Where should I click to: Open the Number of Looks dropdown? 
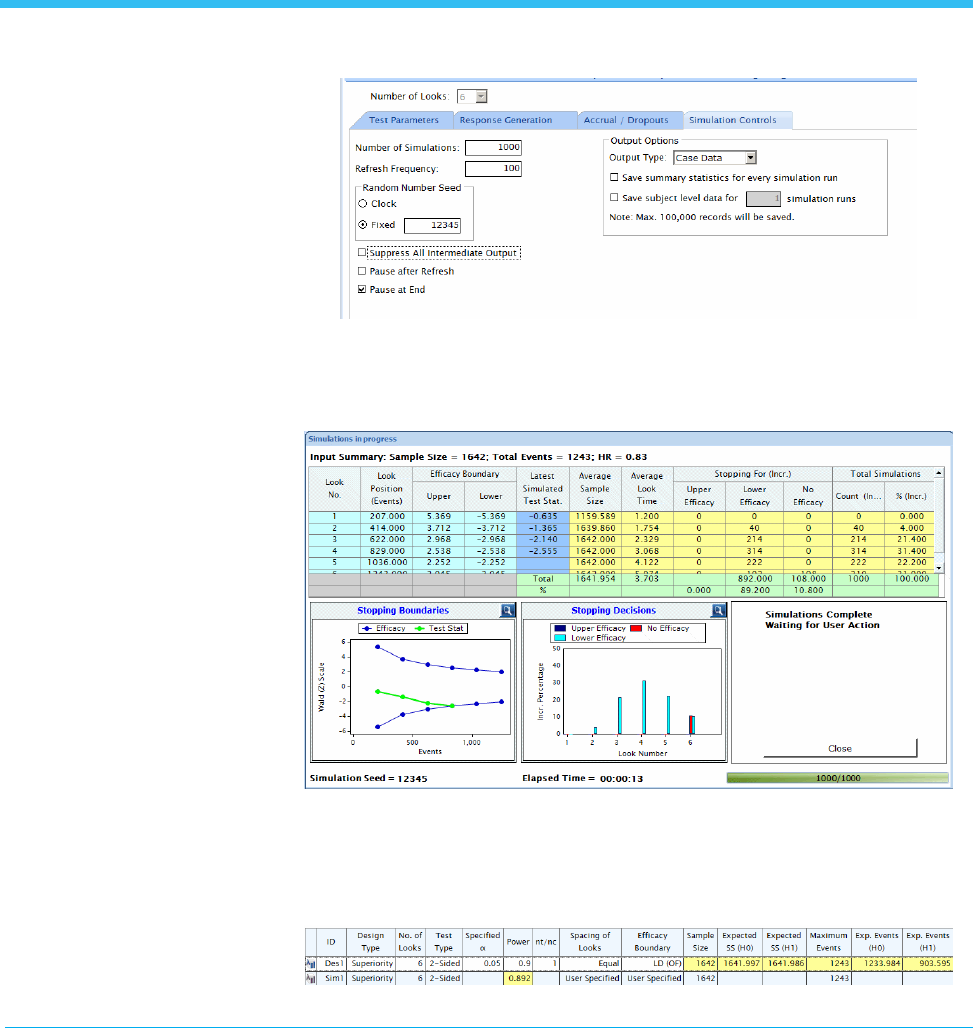(481, 96)
